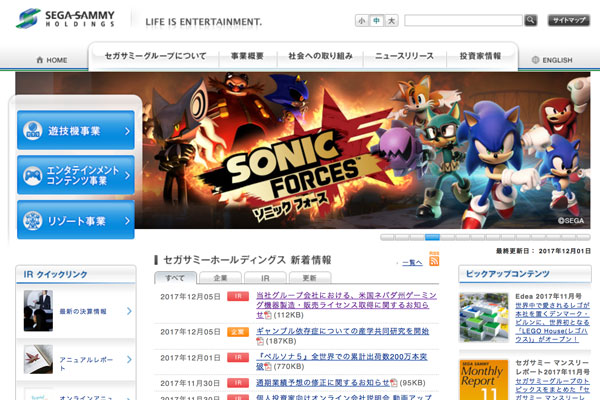This screenshot has height=400, width=600.
Task: Click the Sega Sammy Holdings logo
Action: pos(65,18)
